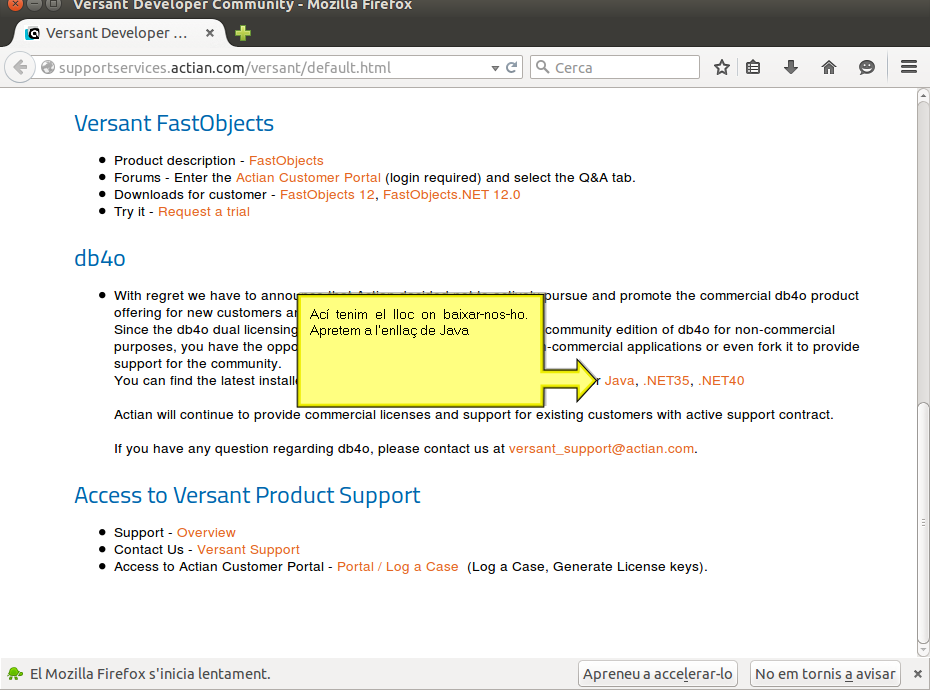Image resolution: width=930 pixels, height=690 pixels.
Task: Email versant_support@actian.com link
Action: pyautogui.click(x=601, y=449)
